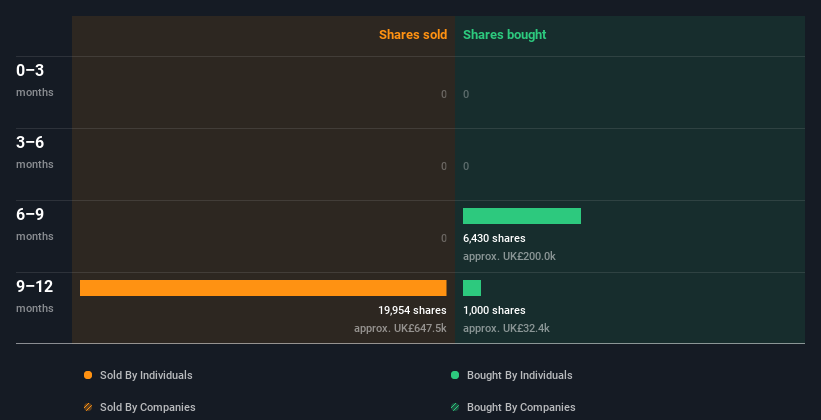Click the green Bought By Individuals legend dot

click(x=455, y=375)
